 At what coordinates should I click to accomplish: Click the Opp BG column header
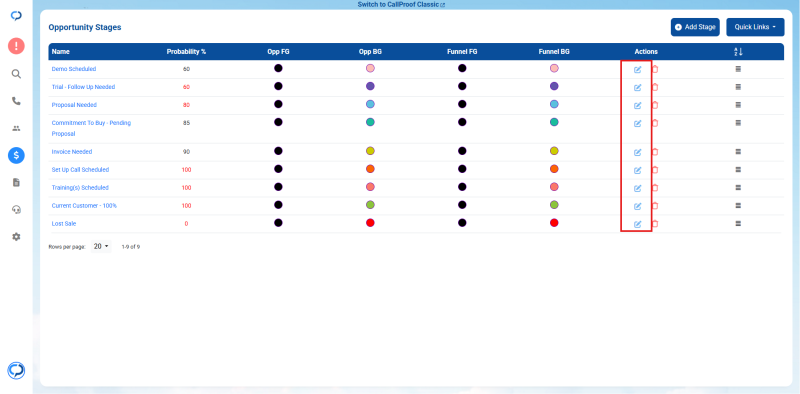pyautogui.click(x=370, y=52)
